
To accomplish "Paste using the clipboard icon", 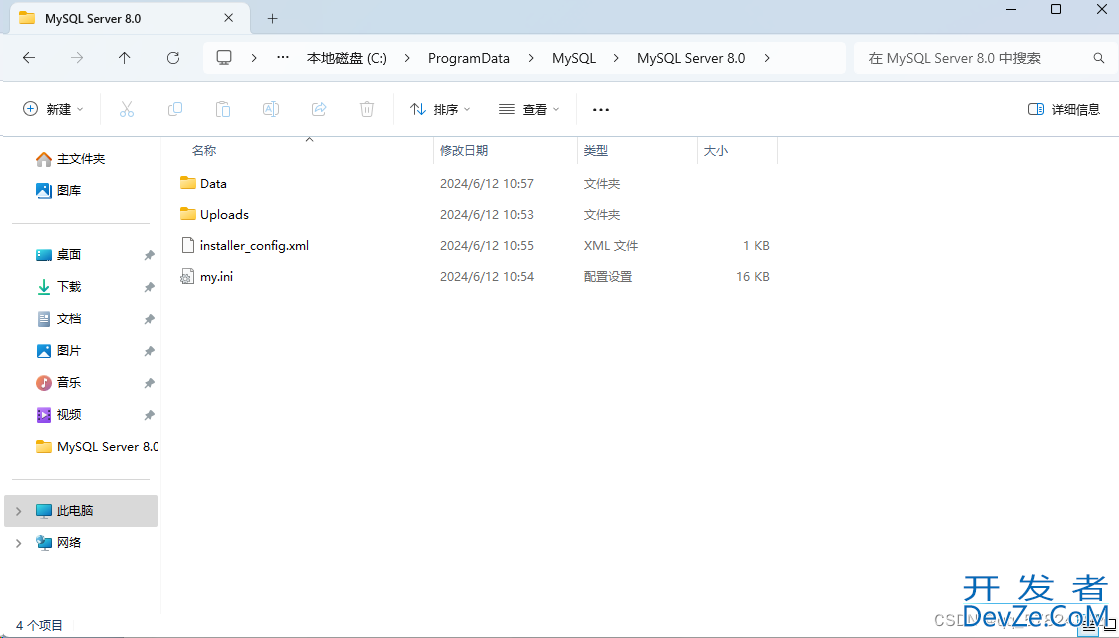I will [x=223, y=109].
